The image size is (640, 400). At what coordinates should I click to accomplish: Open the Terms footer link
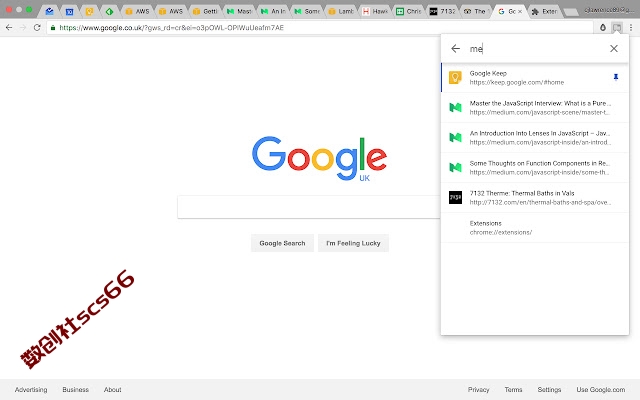[513, 389]
